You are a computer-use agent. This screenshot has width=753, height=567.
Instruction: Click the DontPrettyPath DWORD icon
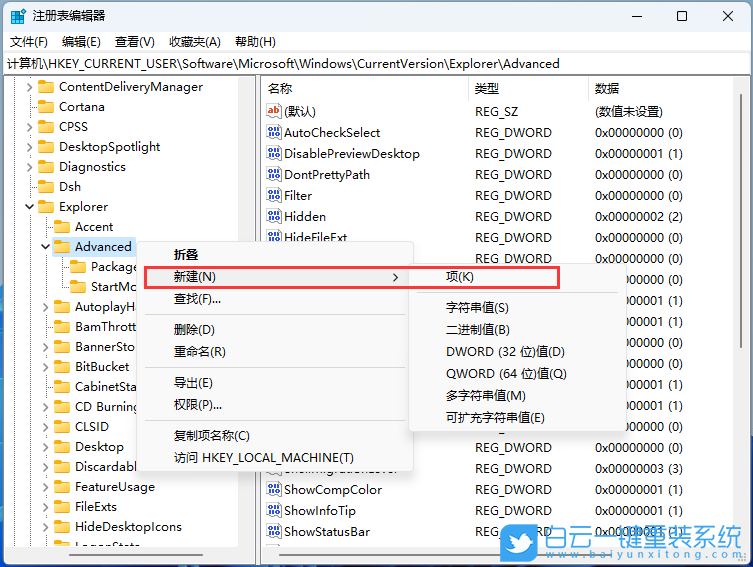pos(274,175)
